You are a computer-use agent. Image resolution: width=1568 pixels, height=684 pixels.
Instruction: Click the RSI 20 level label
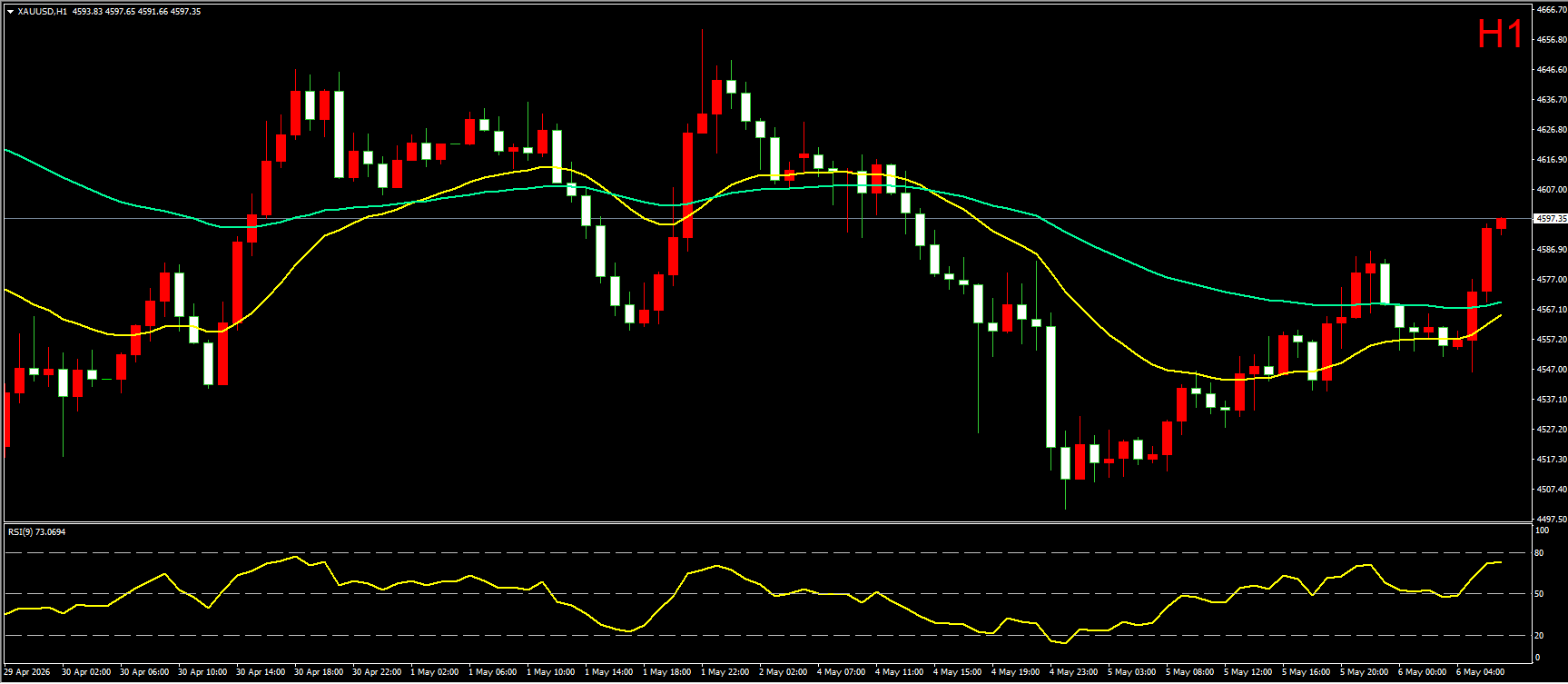click(1539, 635)
